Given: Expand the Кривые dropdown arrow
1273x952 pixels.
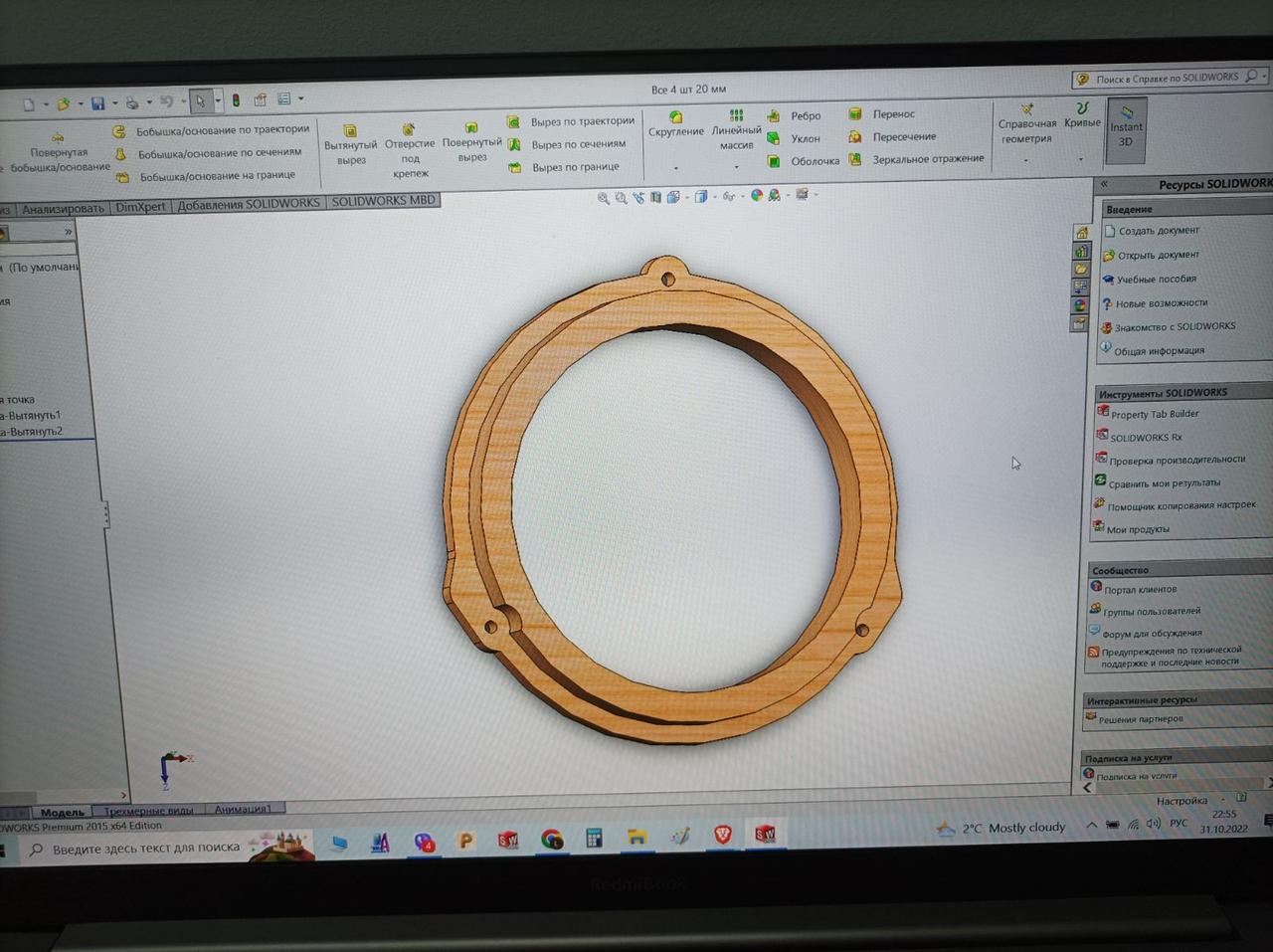Looking at the screenshot, I should [1081, 159].
